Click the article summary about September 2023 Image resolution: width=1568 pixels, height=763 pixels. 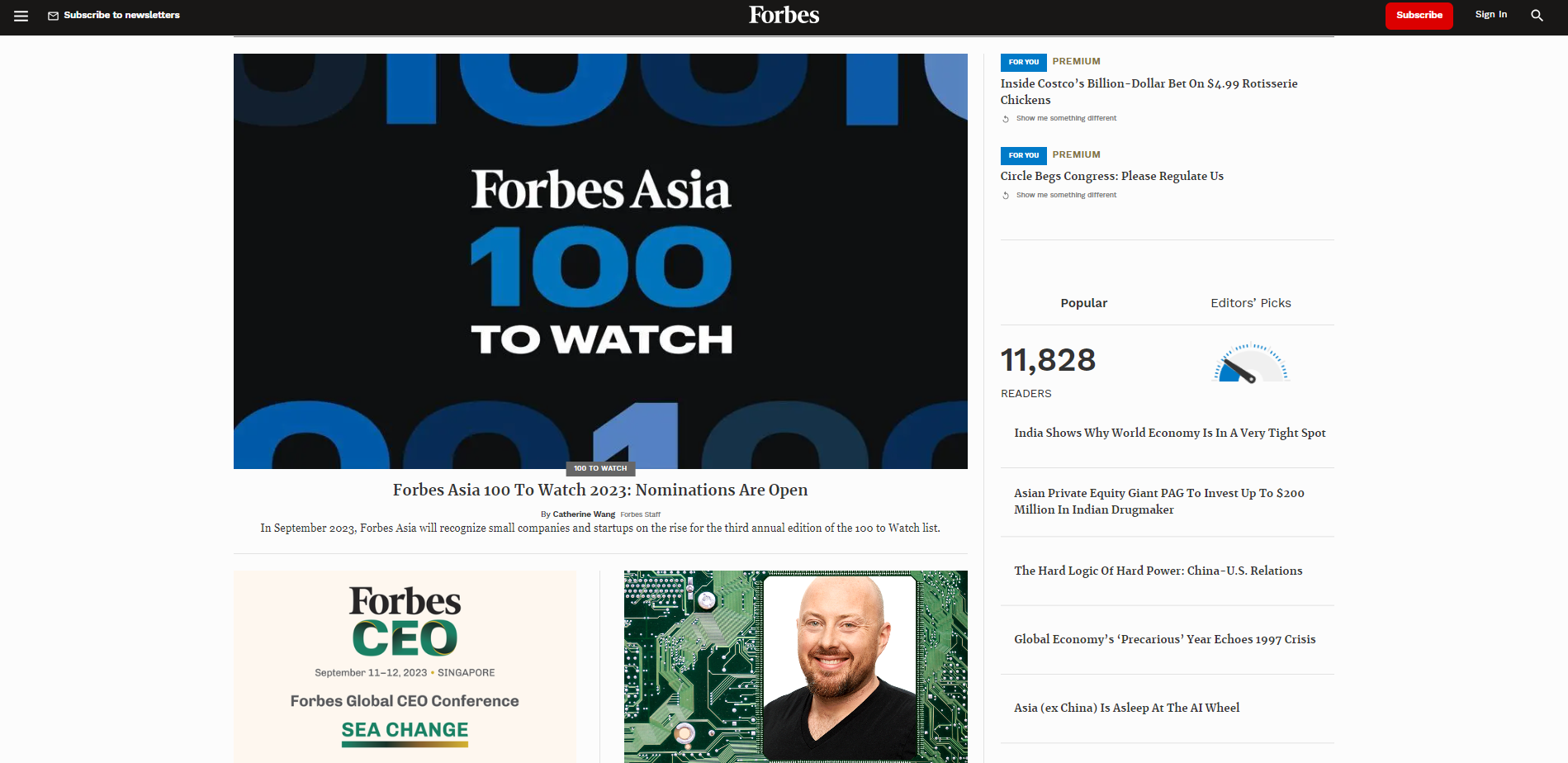coord(600,528)
